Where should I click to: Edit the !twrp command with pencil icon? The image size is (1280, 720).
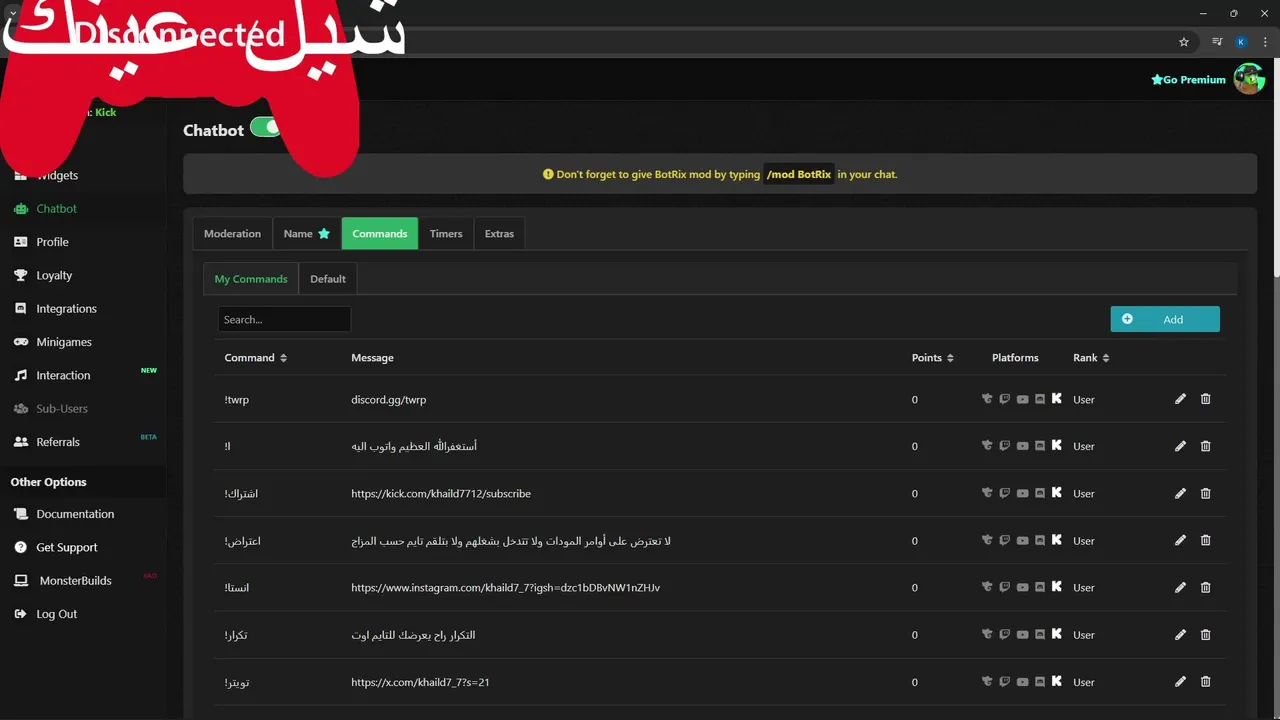[x=1180, y=399]
